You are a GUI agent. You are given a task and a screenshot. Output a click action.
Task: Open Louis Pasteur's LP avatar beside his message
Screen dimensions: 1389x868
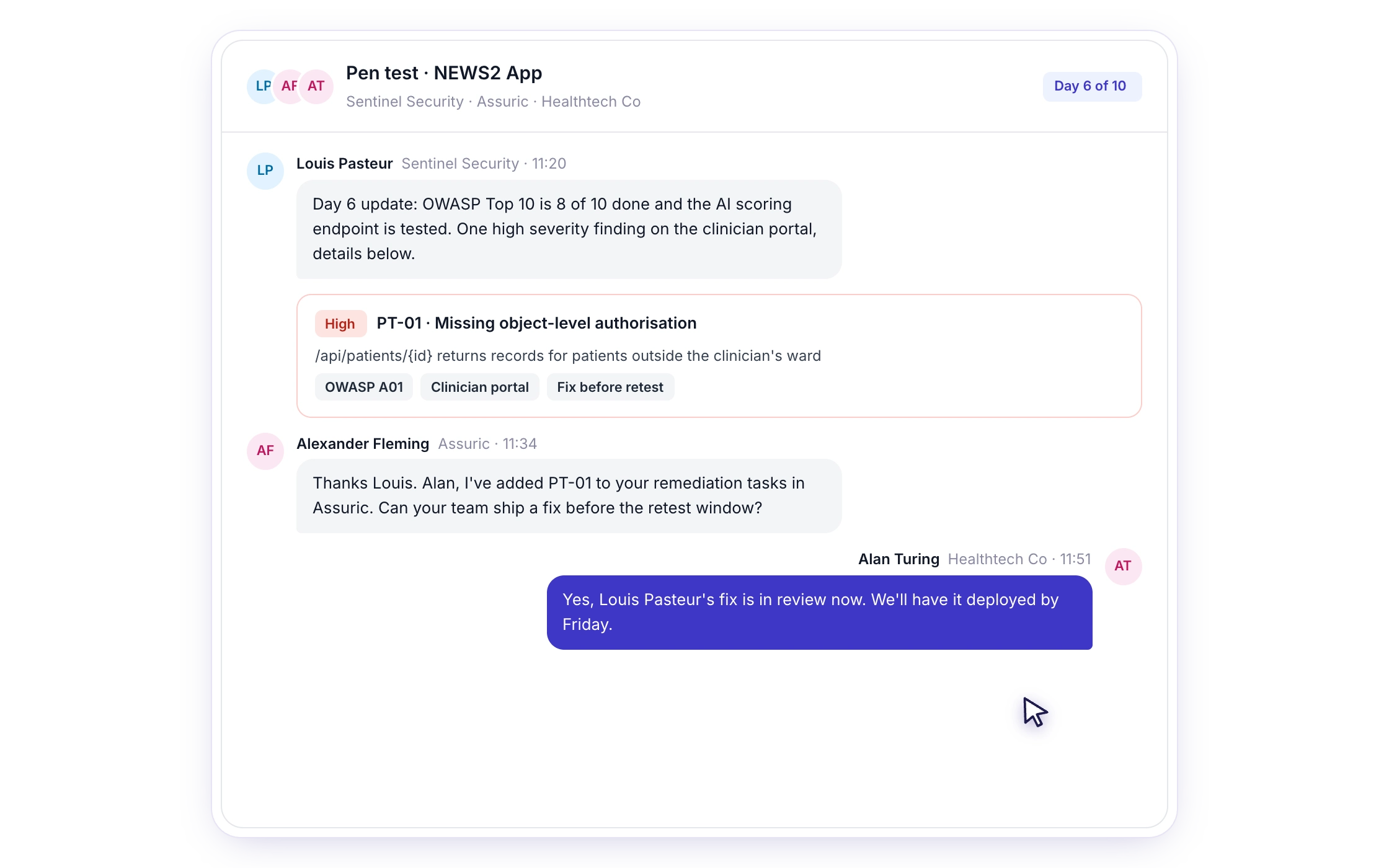pos(265,170)
